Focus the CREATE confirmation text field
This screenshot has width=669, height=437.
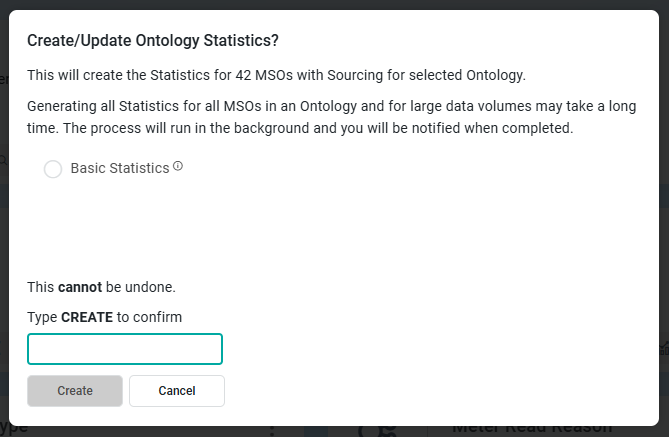point(125,349)
